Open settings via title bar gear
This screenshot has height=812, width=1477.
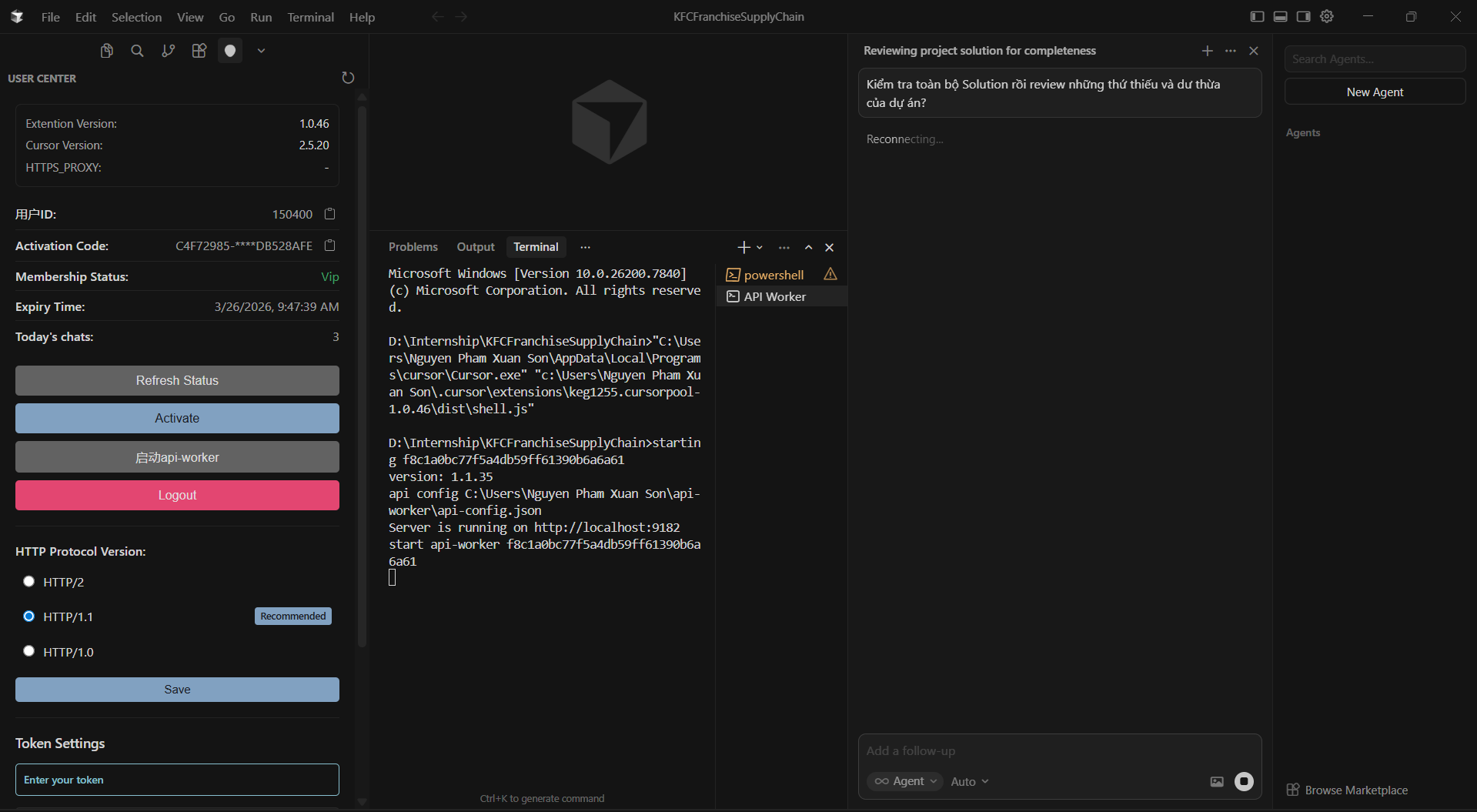pos(1327,16)
